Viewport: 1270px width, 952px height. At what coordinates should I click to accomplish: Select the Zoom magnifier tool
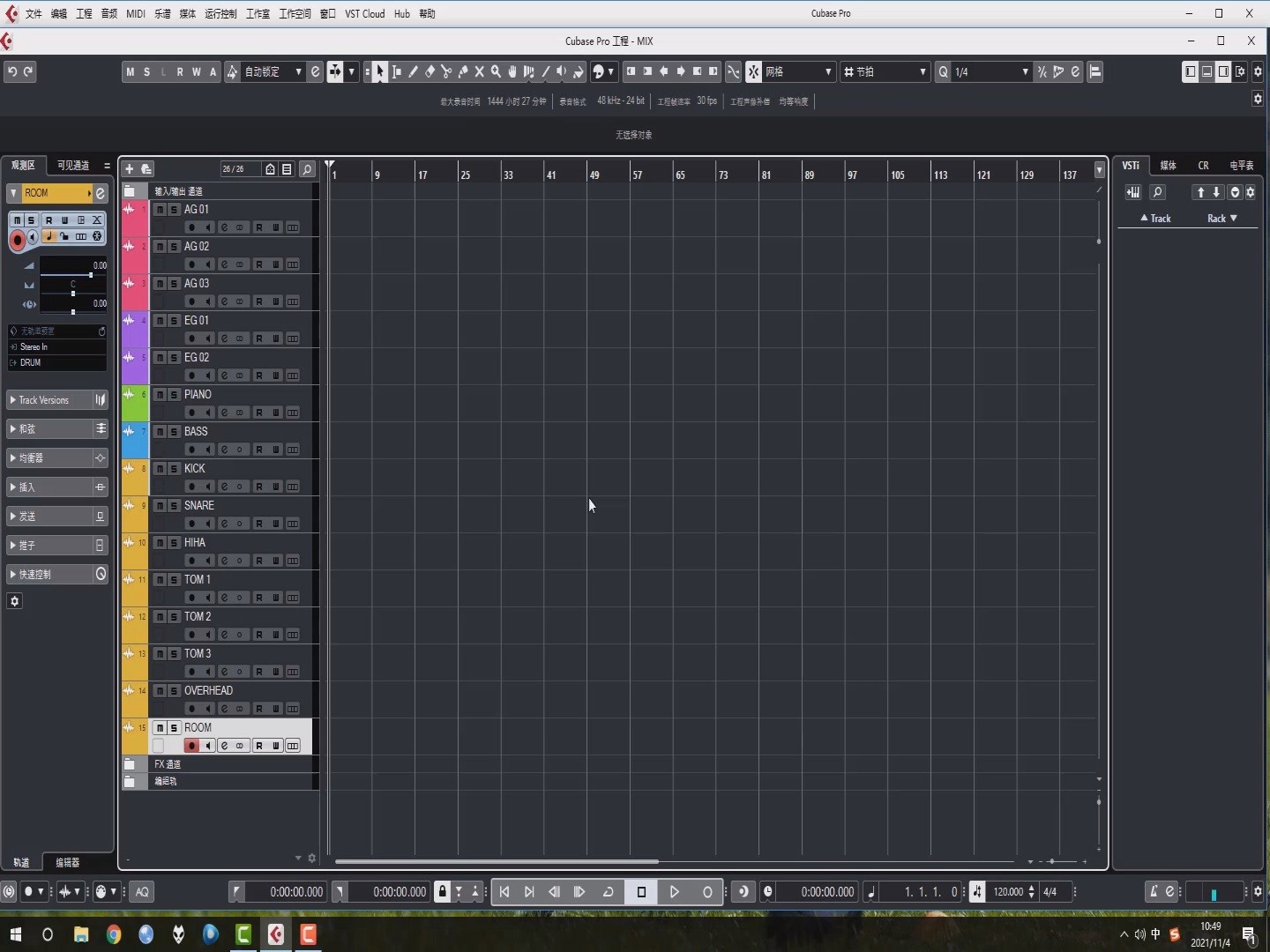497,72
